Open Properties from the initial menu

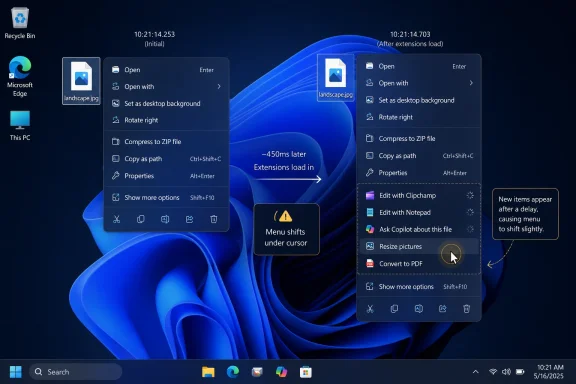tap(166, 176)
